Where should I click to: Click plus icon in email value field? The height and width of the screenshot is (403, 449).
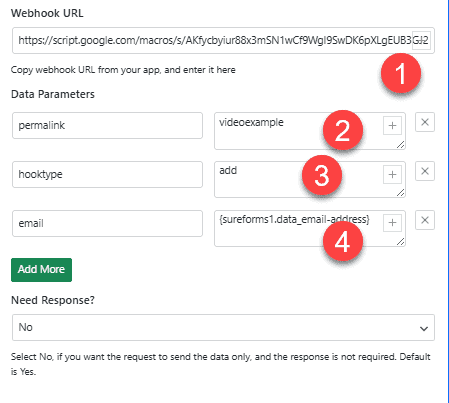[392, 222]
